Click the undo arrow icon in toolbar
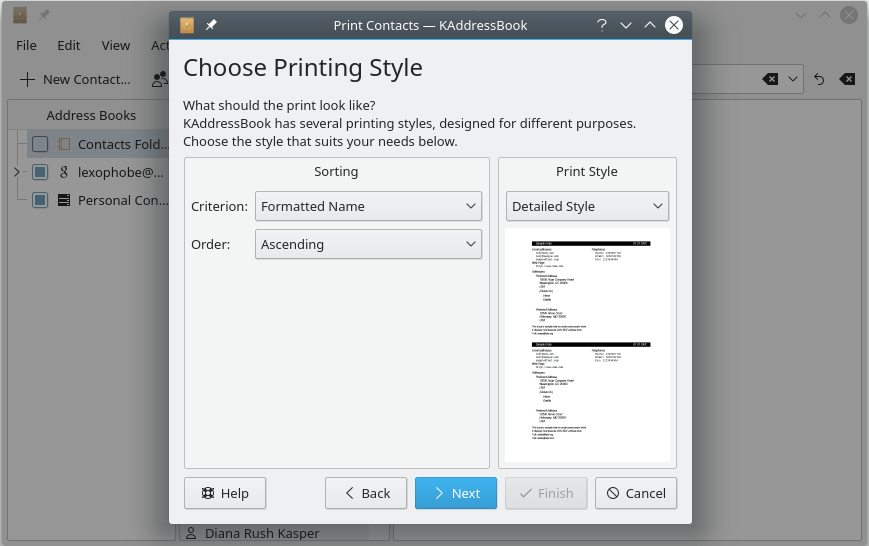The image size is (869, 546). (x=820, y=79)
